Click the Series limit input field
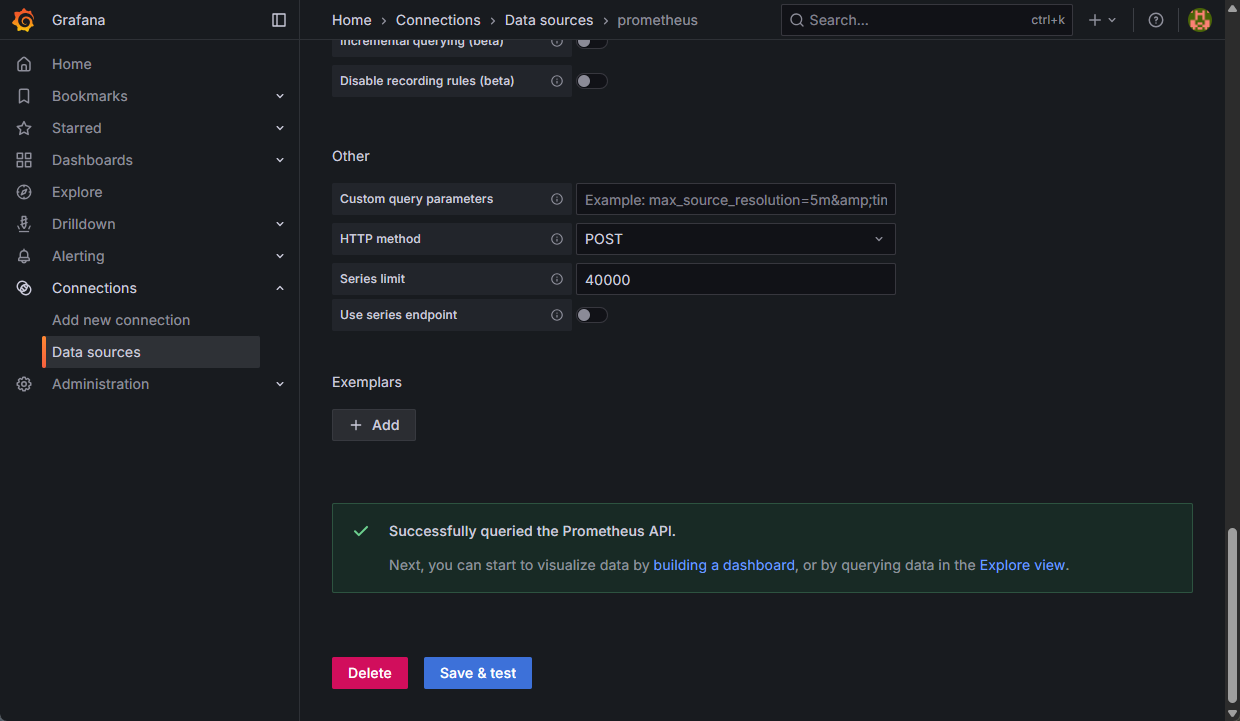 click(736, 279)
